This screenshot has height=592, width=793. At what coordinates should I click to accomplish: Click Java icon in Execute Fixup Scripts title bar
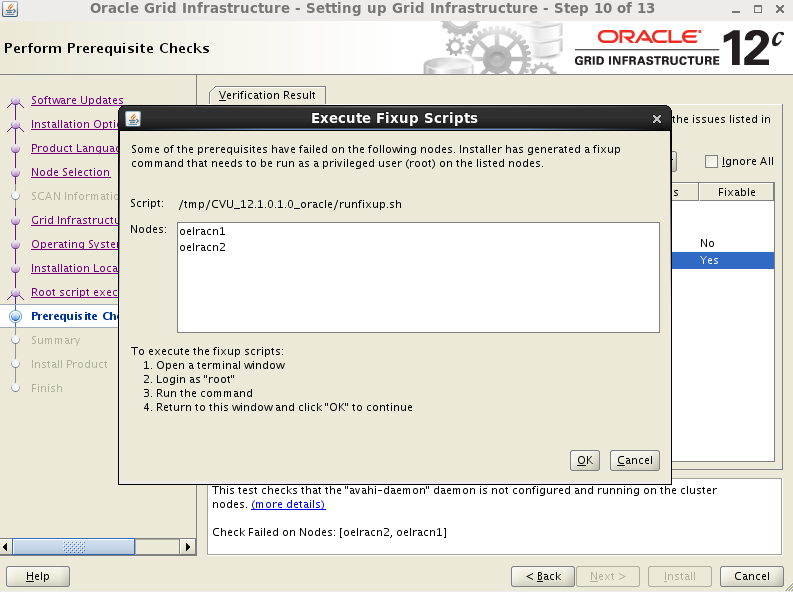pos(133,119)
